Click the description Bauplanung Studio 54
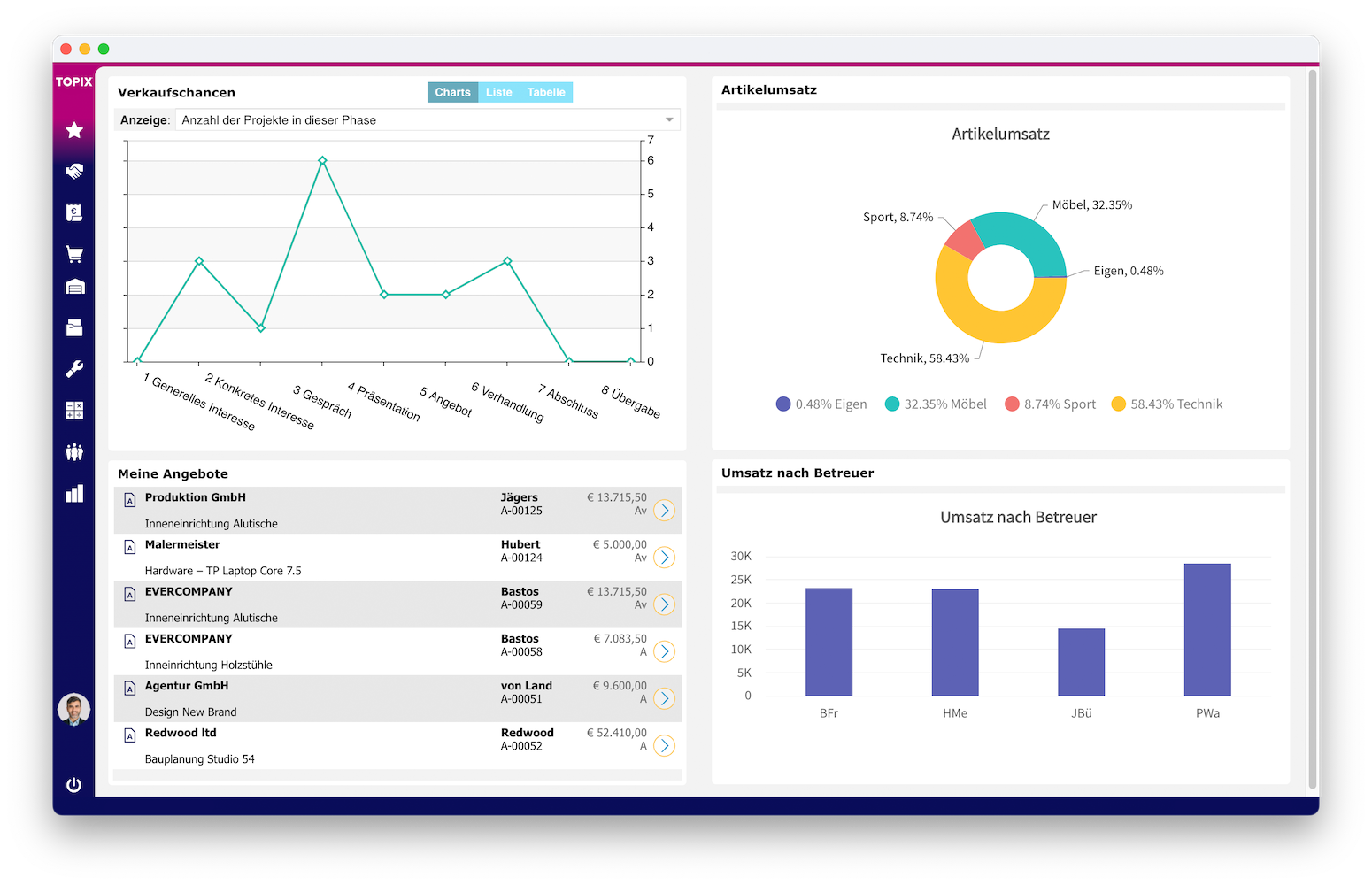Viewport: 1372px width, 885px height. tap(200, 759)
